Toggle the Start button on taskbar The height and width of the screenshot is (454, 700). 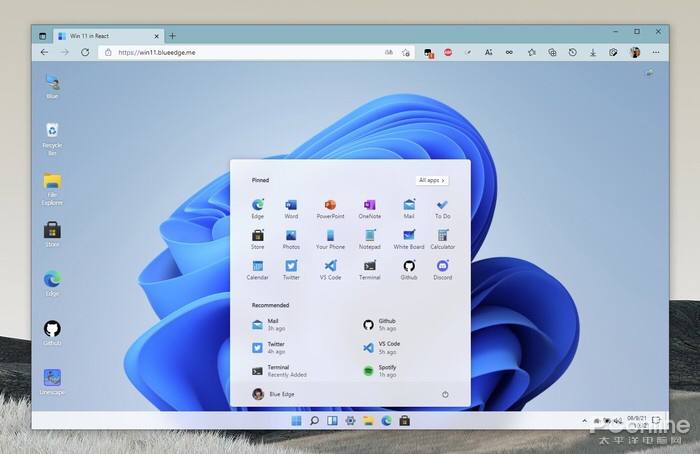pos(296,420)
